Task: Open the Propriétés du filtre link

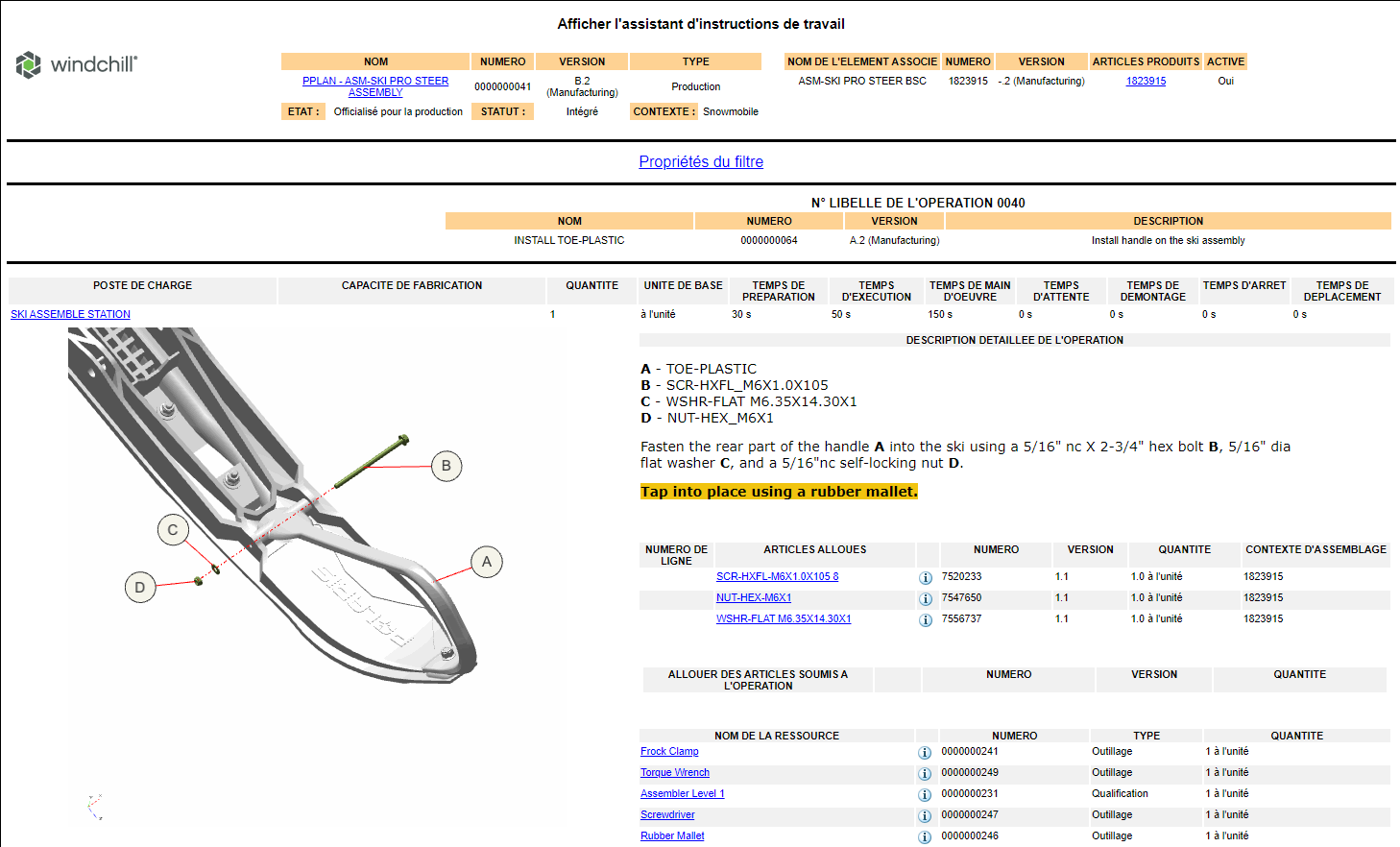Action: 700,161
